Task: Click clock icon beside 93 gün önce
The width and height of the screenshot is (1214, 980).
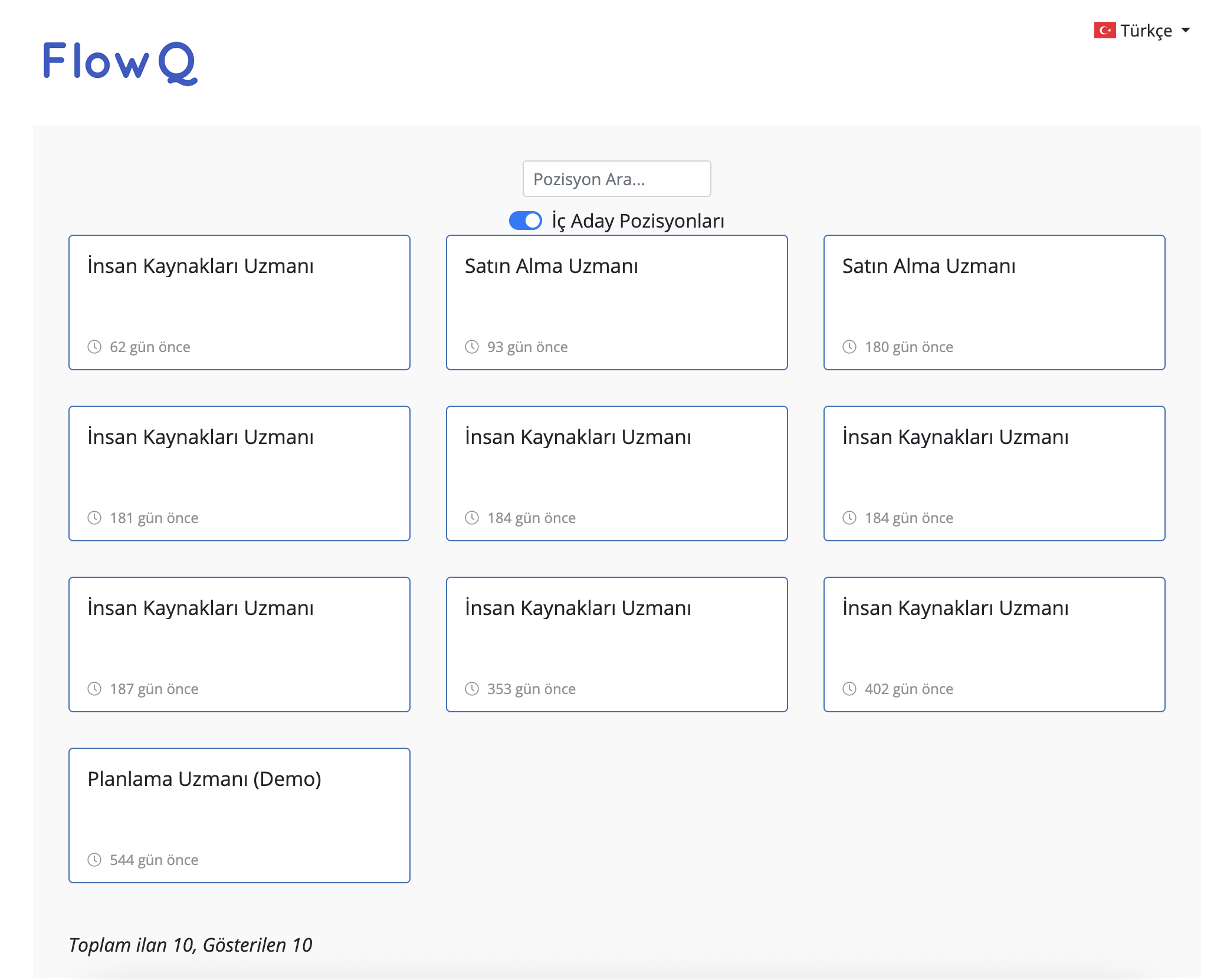Action: point(472,347)
